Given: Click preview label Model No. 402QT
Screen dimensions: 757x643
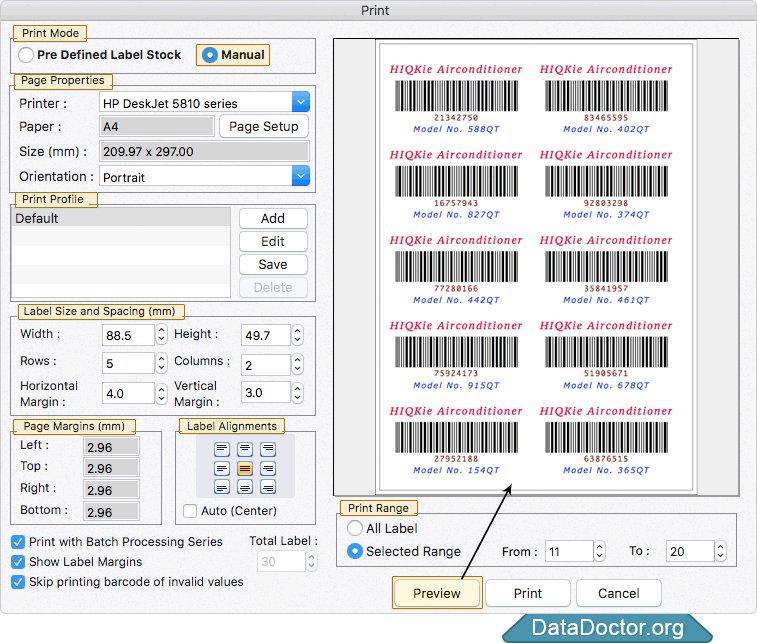Looking at the screenshot, I should [x=606, y=129].
